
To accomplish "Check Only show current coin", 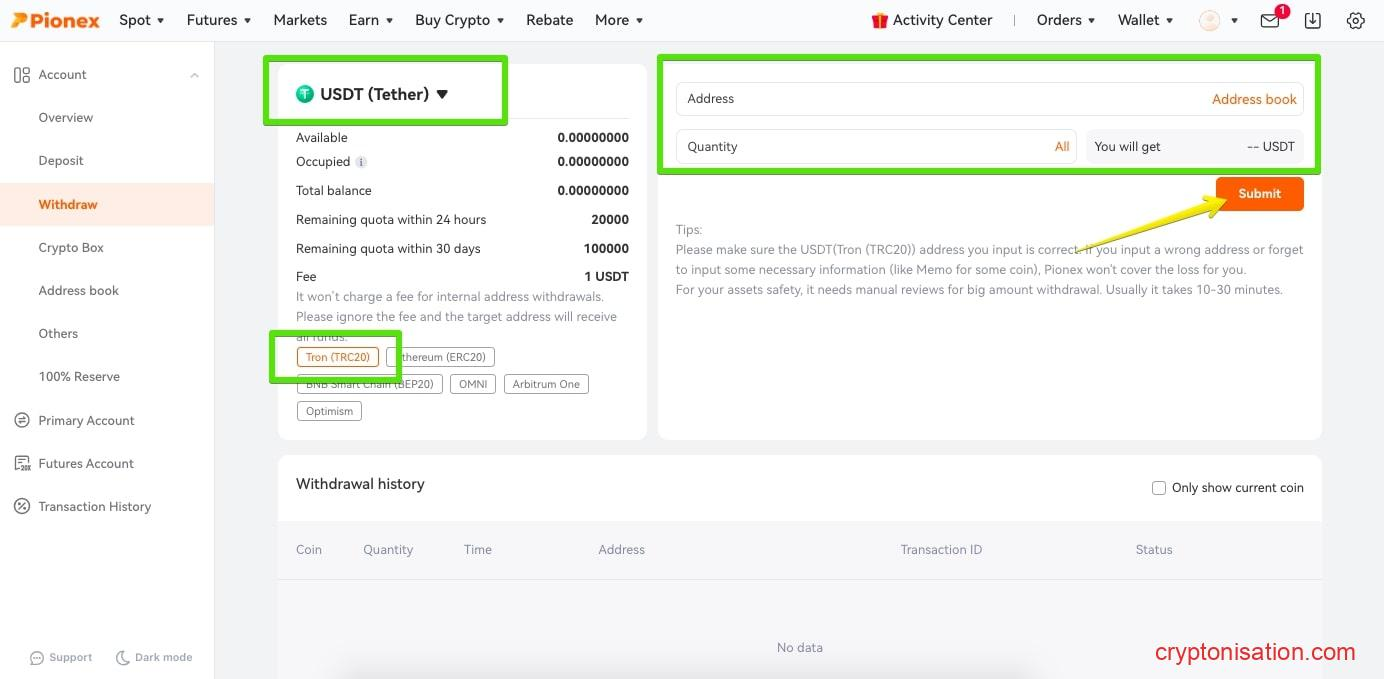I will (1159, 488).
